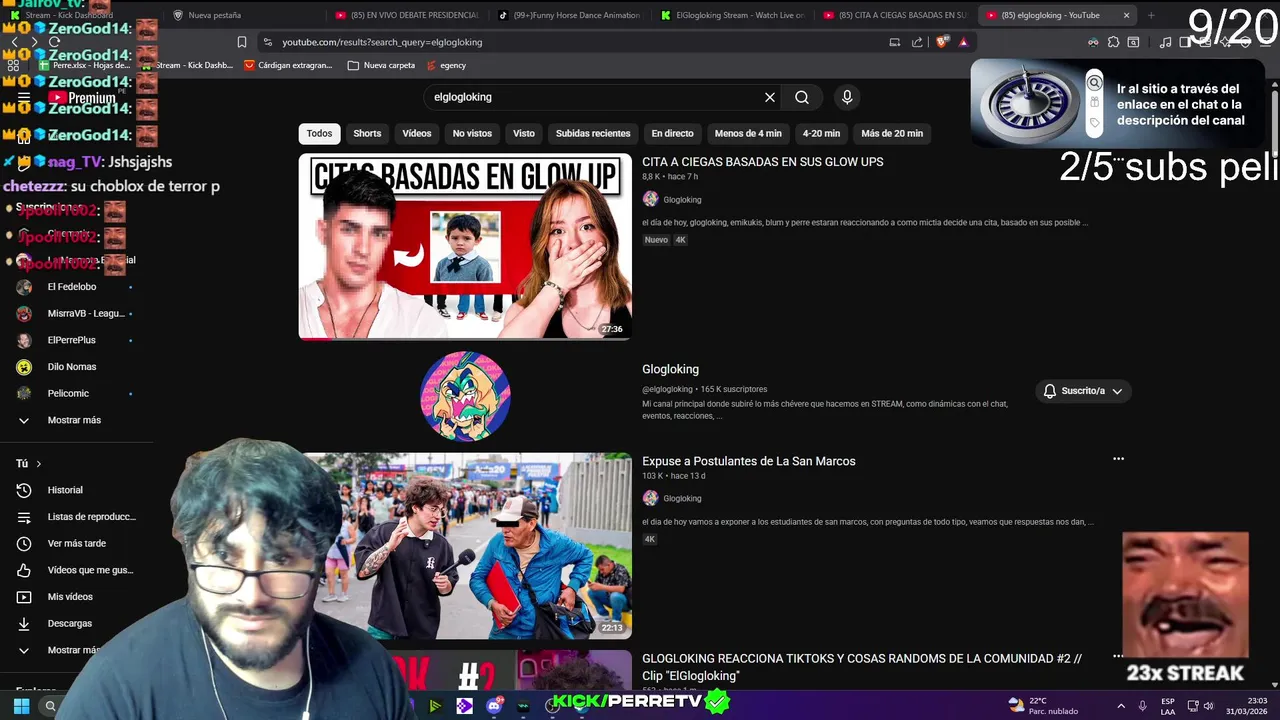Open Expuse a Postulantes de La San Marcos title
The height and width of the screenshot is (720, 1280).
(x=748, y=461)
